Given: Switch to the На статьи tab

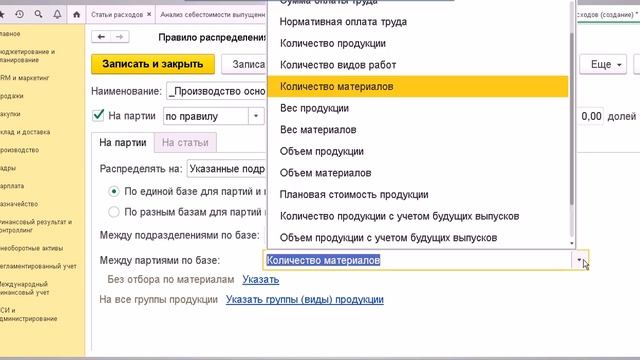Looking at the screenshot, I should (185, 142).
